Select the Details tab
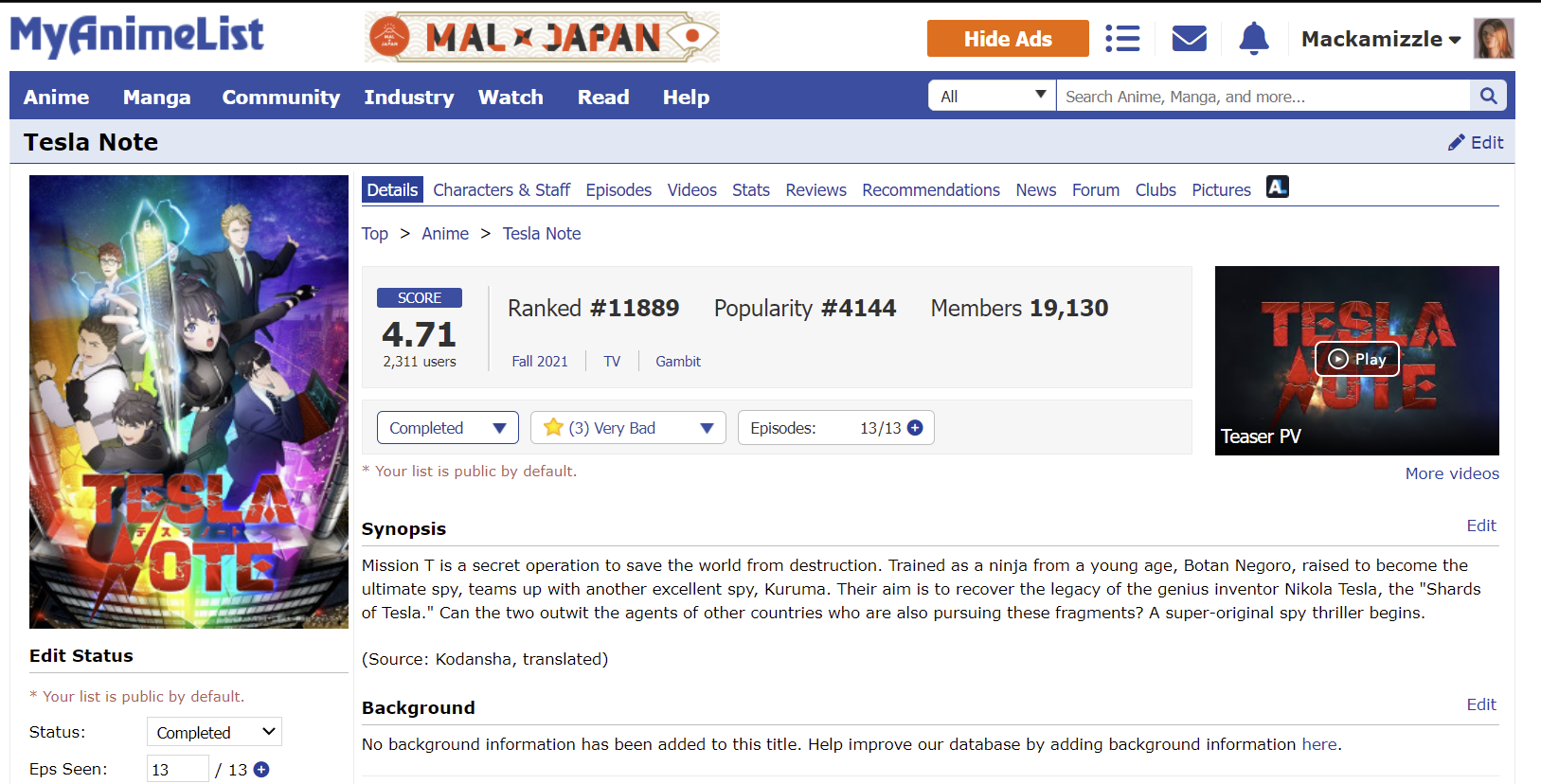Screen dimensions: 1541x784 392,190
